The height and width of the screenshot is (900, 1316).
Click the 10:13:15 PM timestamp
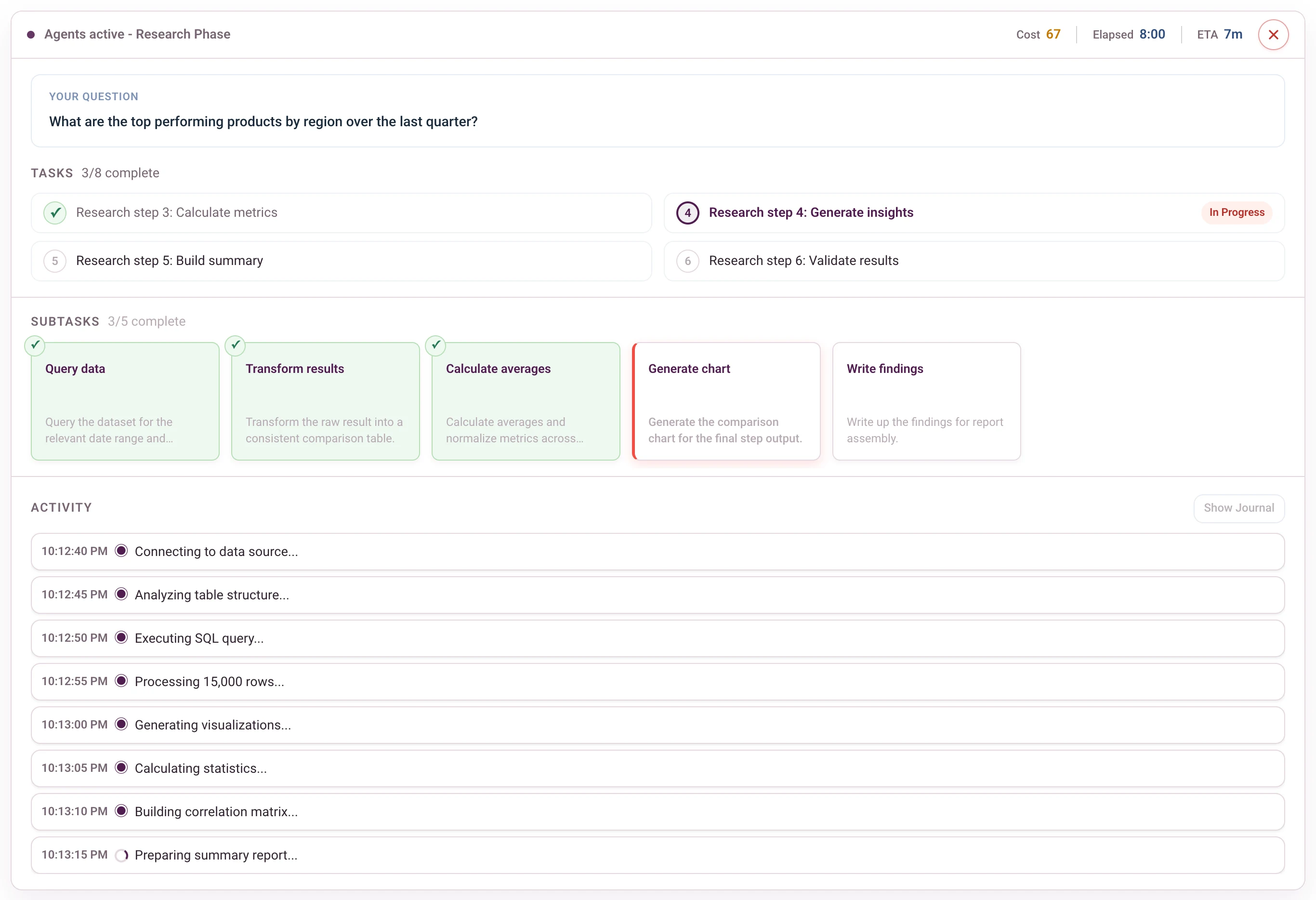click(74, 855)
